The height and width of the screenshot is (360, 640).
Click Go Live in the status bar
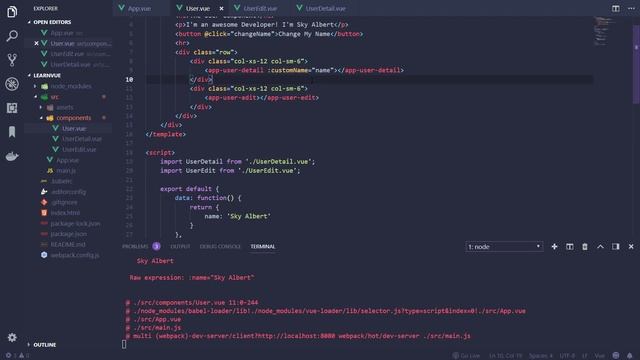466,356
